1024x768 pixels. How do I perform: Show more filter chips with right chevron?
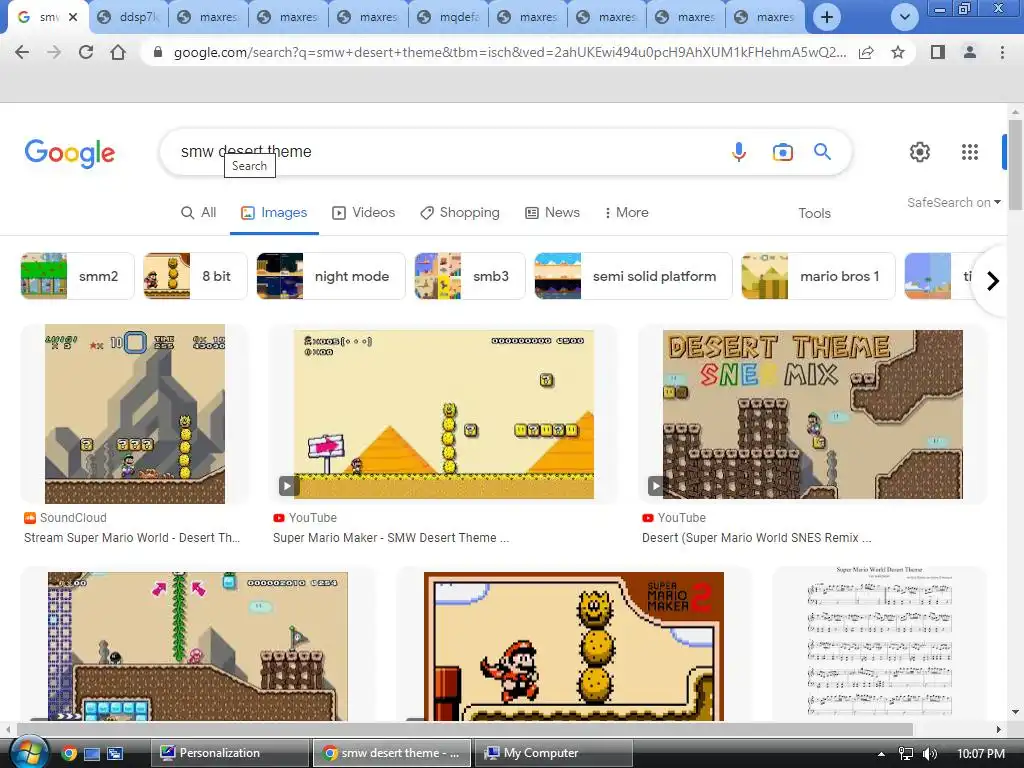pyautogui.click(x=993, y=281)
